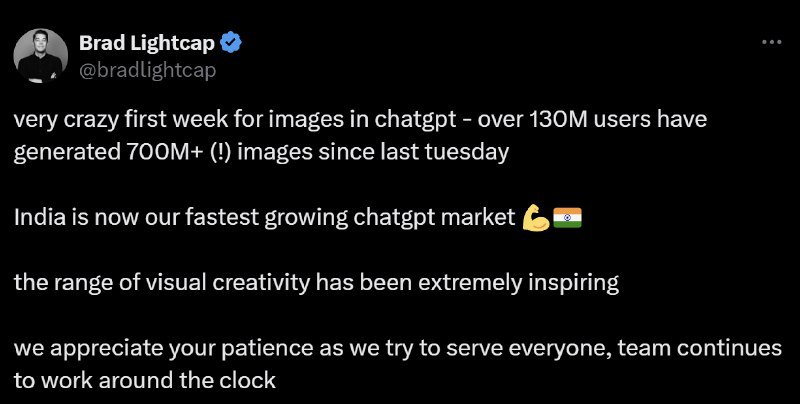Open Brad Lightcap's profile picture
Screen dimensions: 800x404
click(41, 56)
